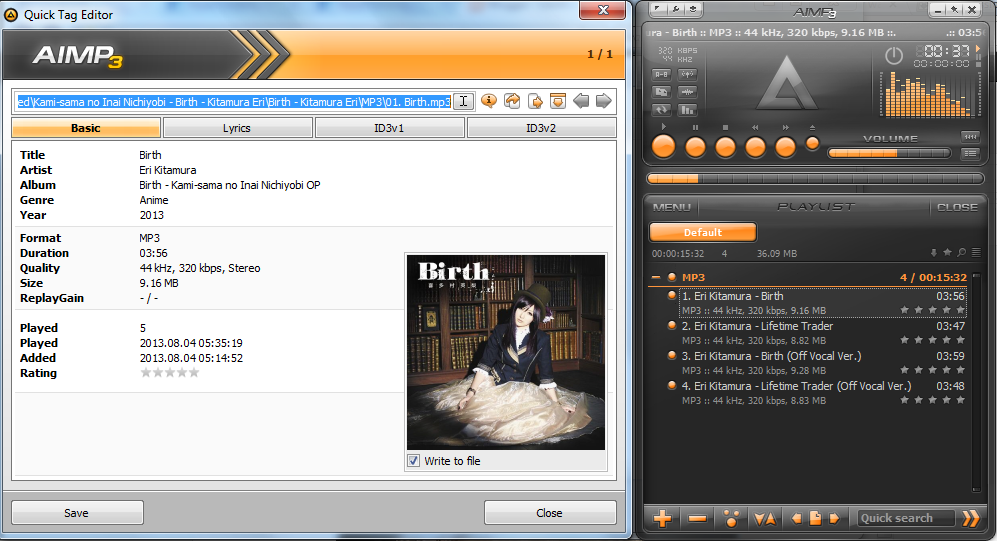This screenshot has width=997, height=541.
Task: Select the Default playlist tab
Action: 703,232
